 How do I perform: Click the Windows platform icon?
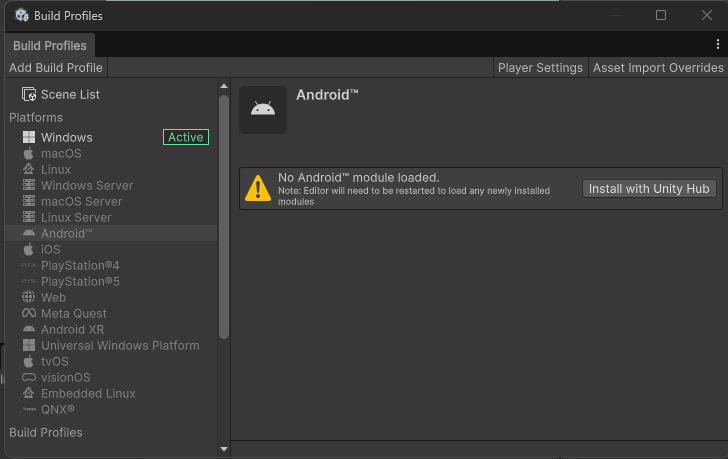pyautogui.click(x=29, y=138)
